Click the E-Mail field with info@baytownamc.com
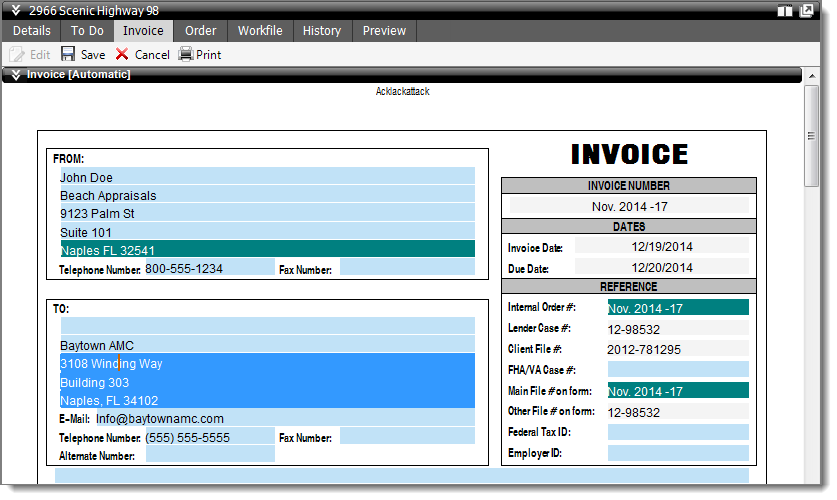Viewport: 837px width, 500px height. pos(284,418)
